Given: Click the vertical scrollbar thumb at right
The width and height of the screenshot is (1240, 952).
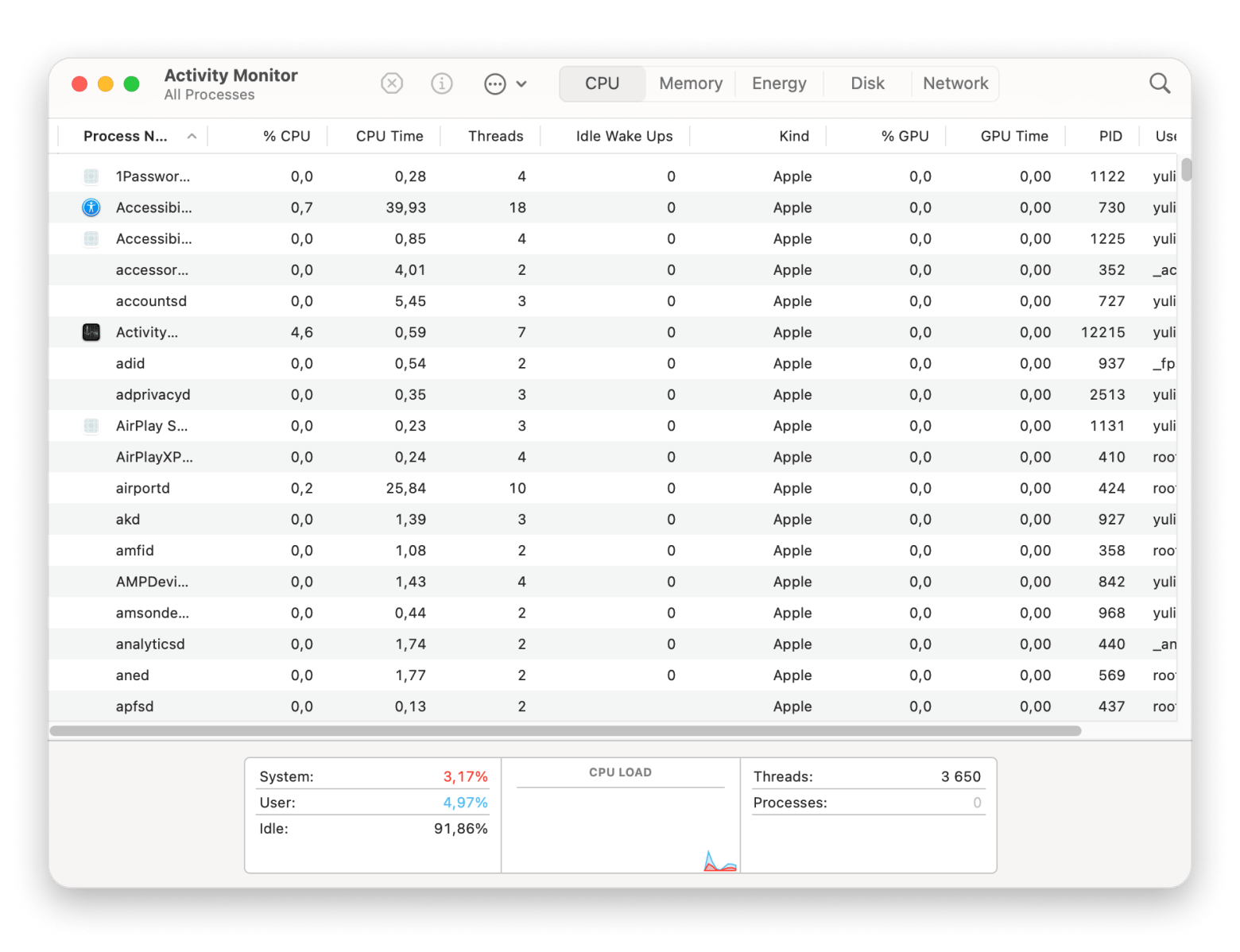Looking at the screenshot, I should [x=1186, y=170].
